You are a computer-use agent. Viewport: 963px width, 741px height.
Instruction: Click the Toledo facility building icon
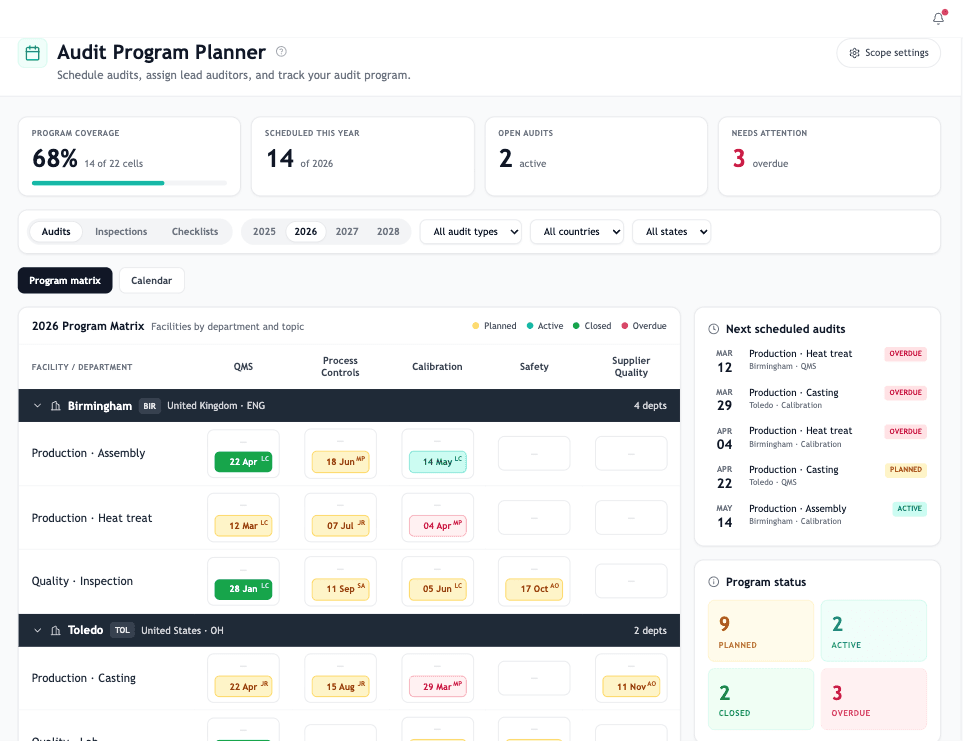coord(55,630)
